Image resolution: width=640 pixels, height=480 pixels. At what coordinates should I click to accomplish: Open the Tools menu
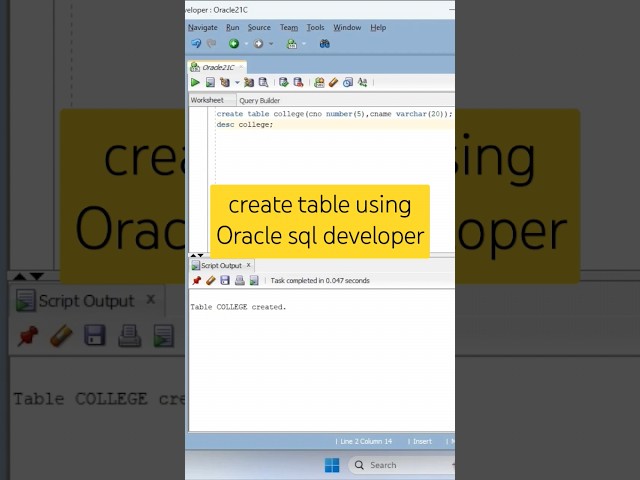[x=315, y=27]
